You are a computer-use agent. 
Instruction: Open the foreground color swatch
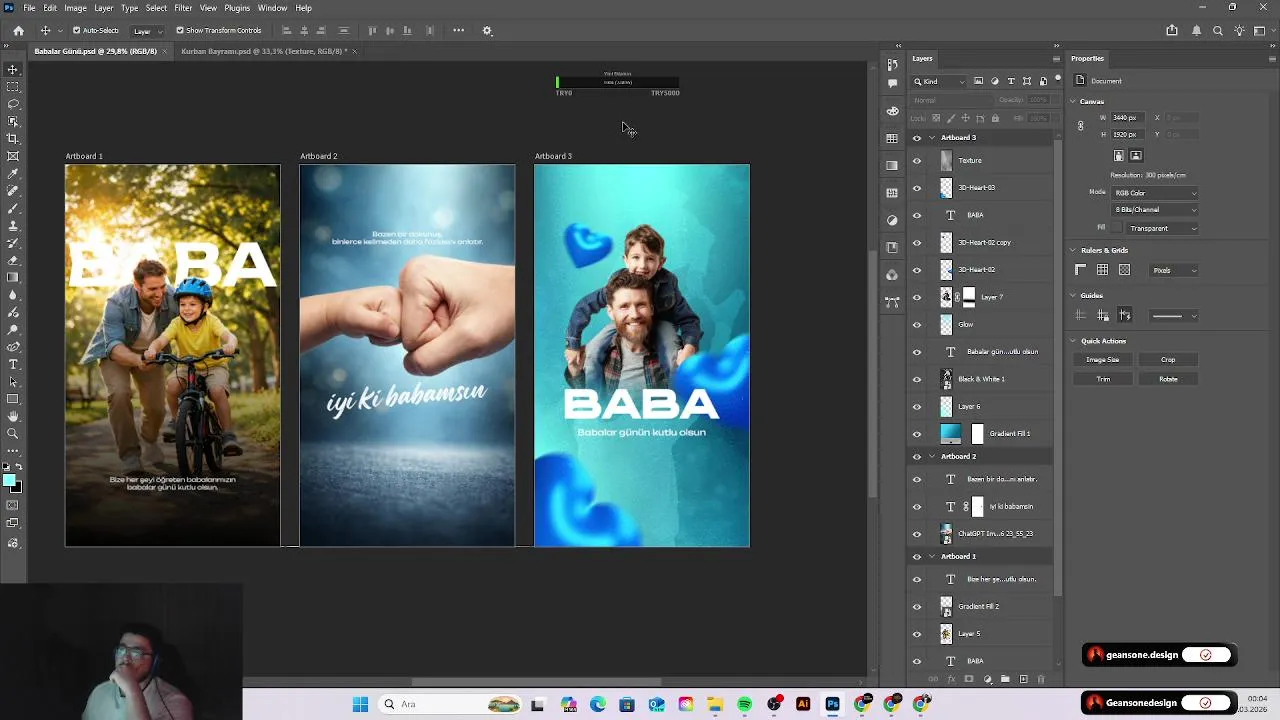coord(10,481)
